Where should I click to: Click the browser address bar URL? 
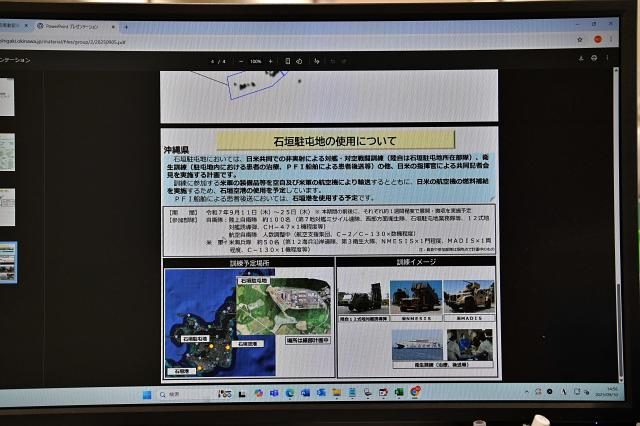pyautogui.click(x=60, y=43)
